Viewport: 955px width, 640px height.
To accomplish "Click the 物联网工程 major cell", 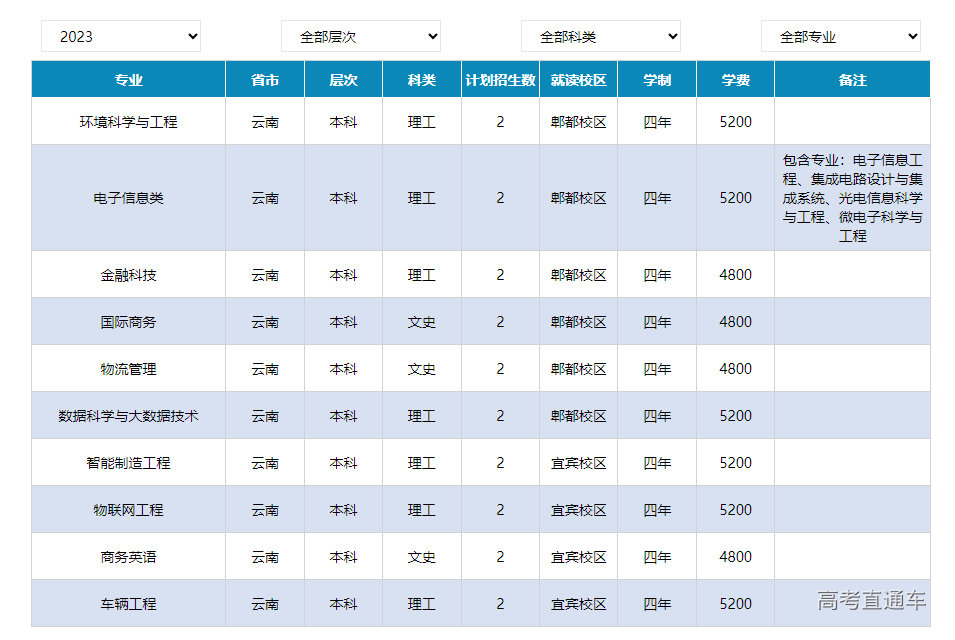I will pos(128,510).
